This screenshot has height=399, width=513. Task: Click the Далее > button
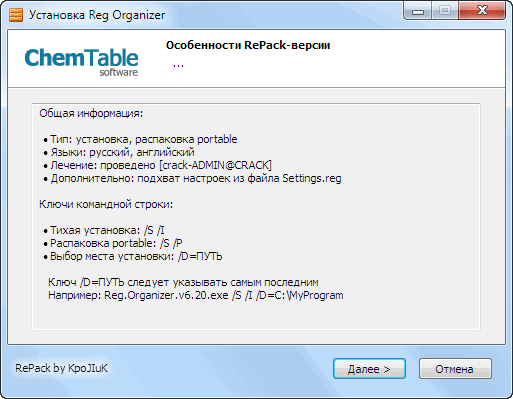(x=369, y=369)
